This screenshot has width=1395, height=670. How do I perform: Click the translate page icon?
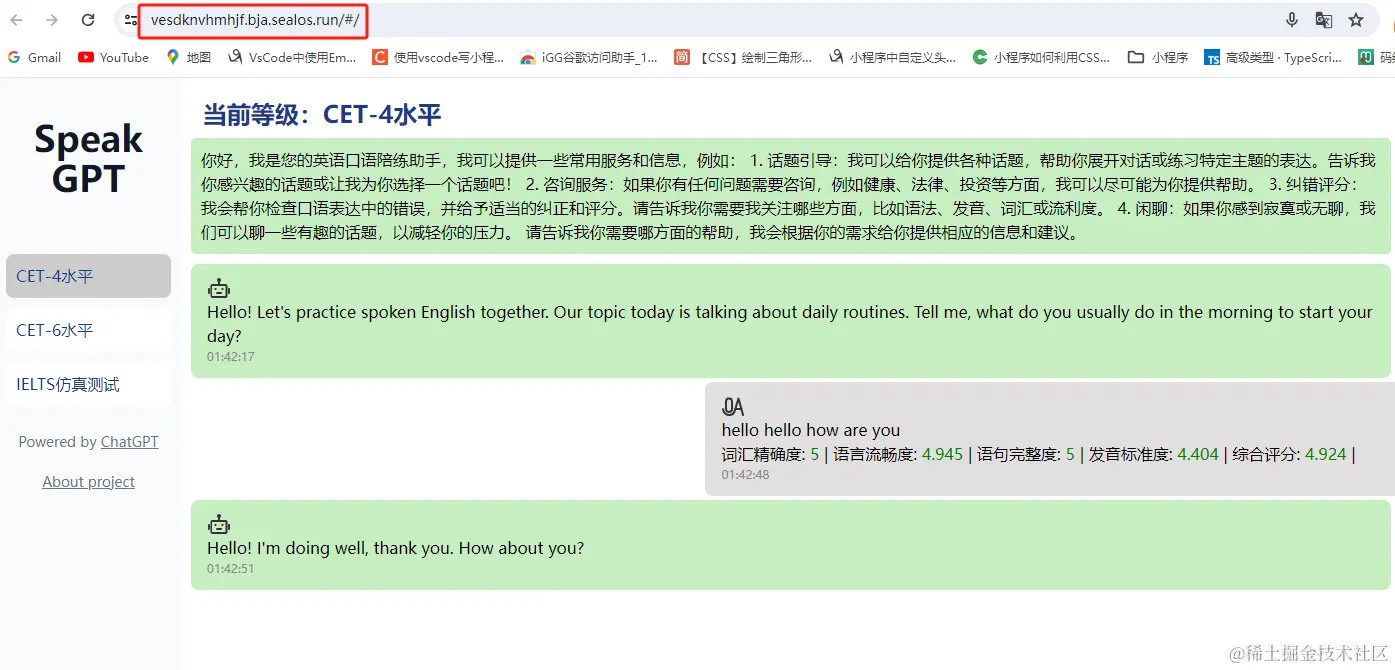click(1323, 20)
